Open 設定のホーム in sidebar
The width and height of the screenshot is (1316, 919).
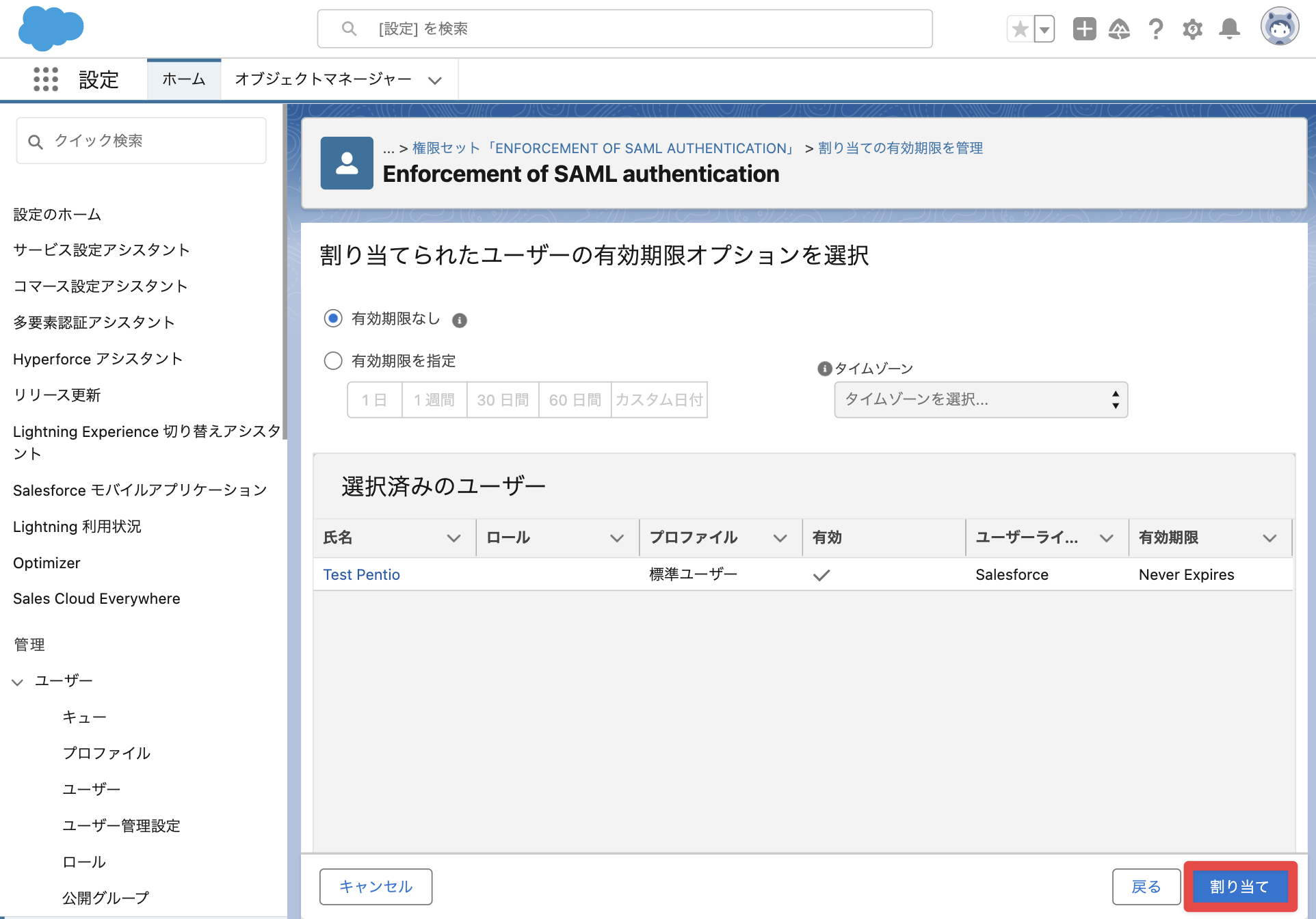[57, 215]
